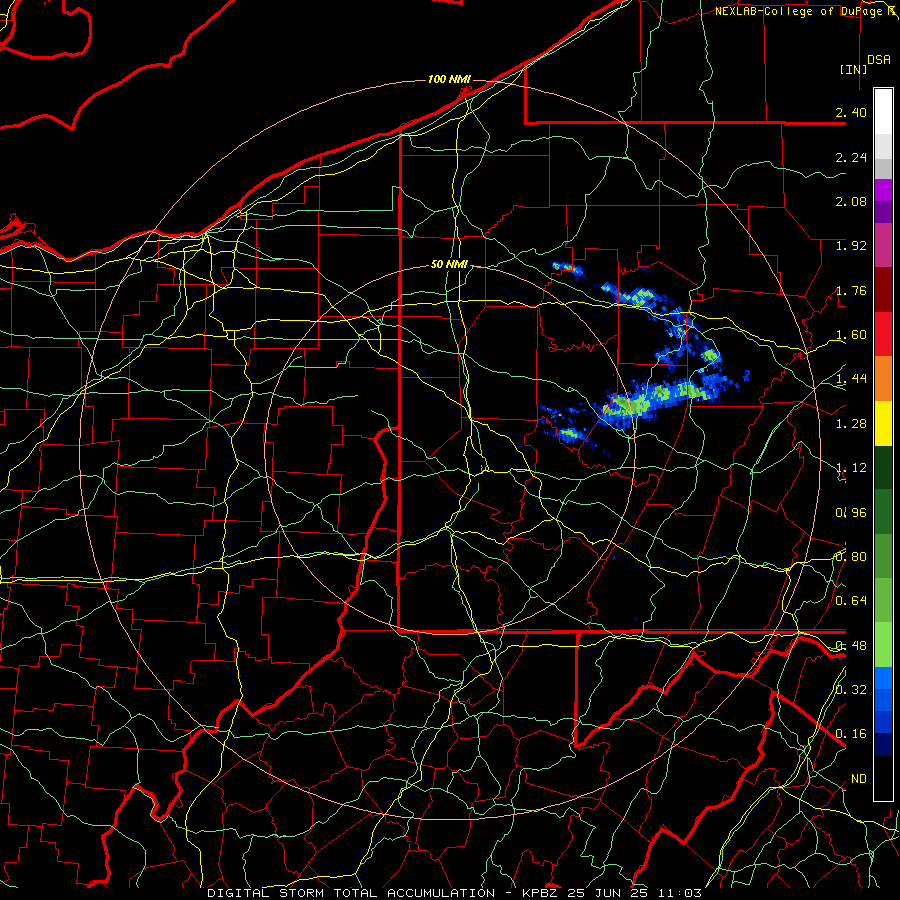Image resolution: width=900 pixels, height=900 pixels.
Task: Click the bright magenta legend swatch near 2.08
Action: click(883, 190)
